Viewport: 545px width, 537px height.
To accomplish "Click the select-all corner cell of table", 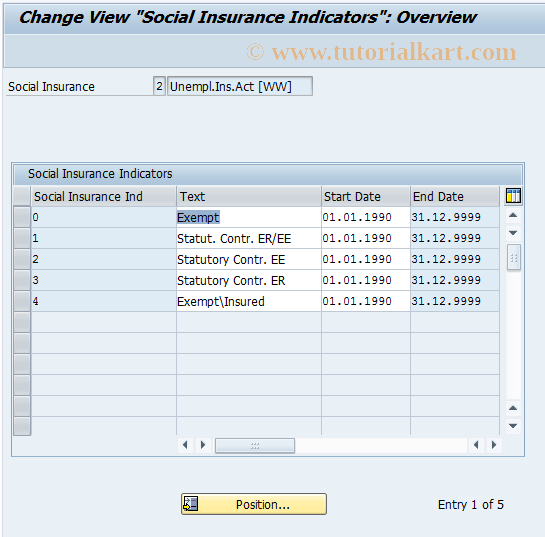I will coord(22,196).
